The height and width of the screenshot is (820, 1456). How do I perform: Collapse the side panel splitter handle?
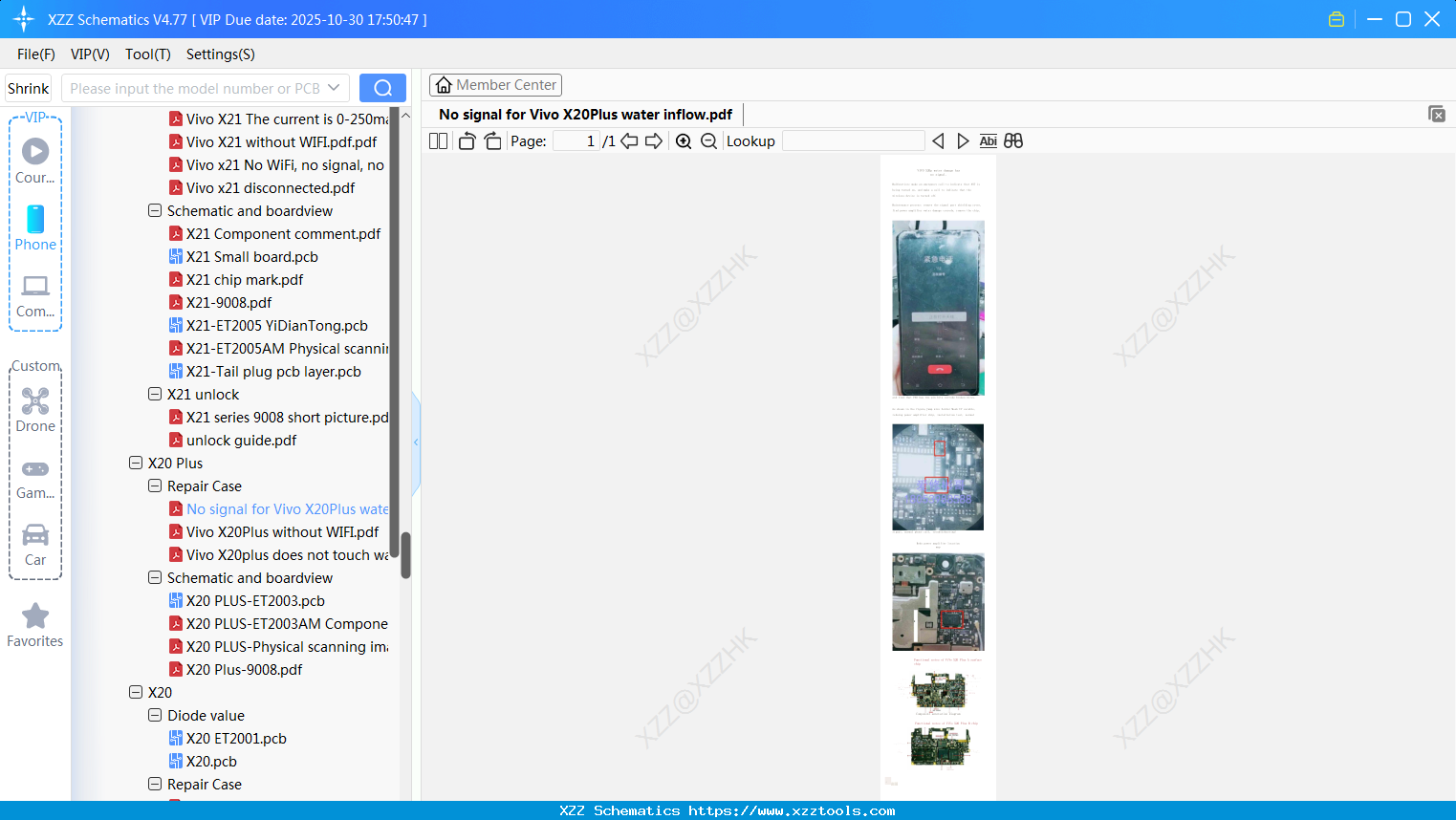(x=416, y=442)
